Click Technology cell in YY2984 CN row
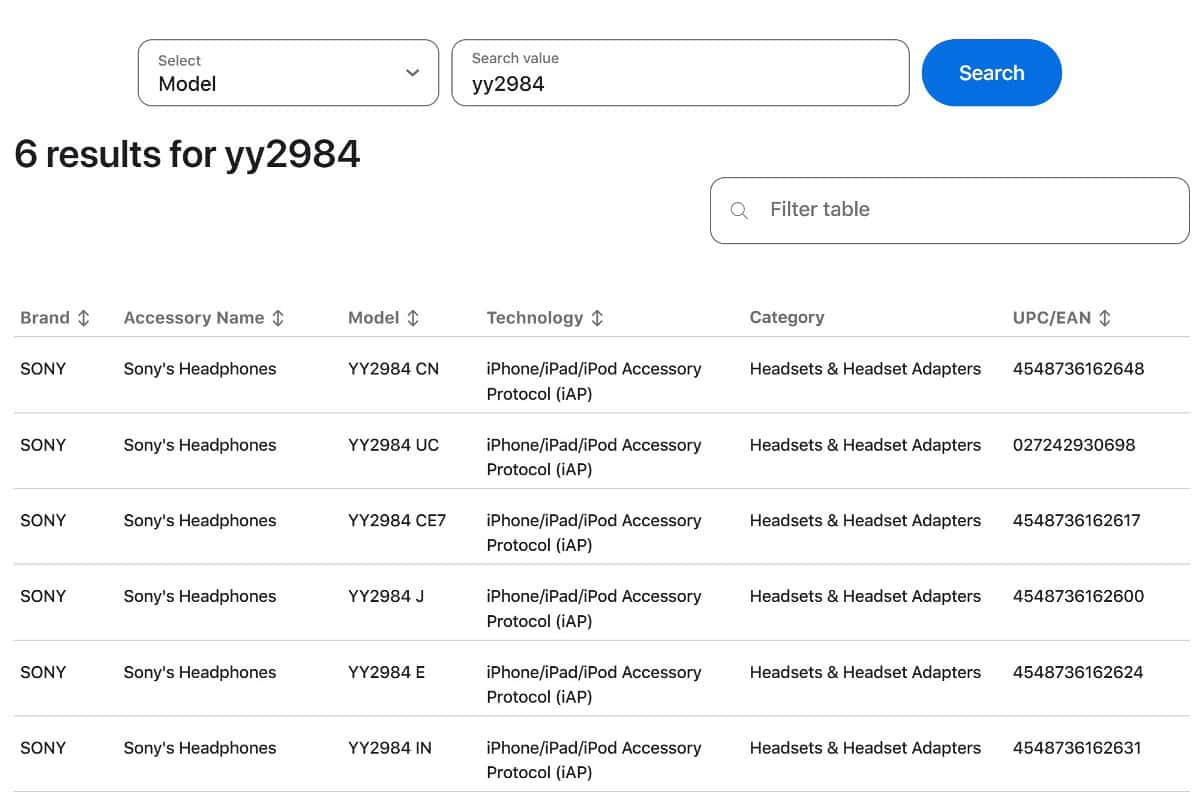Viewport: 1200px width, 796px height. click(x=594, y=381)
